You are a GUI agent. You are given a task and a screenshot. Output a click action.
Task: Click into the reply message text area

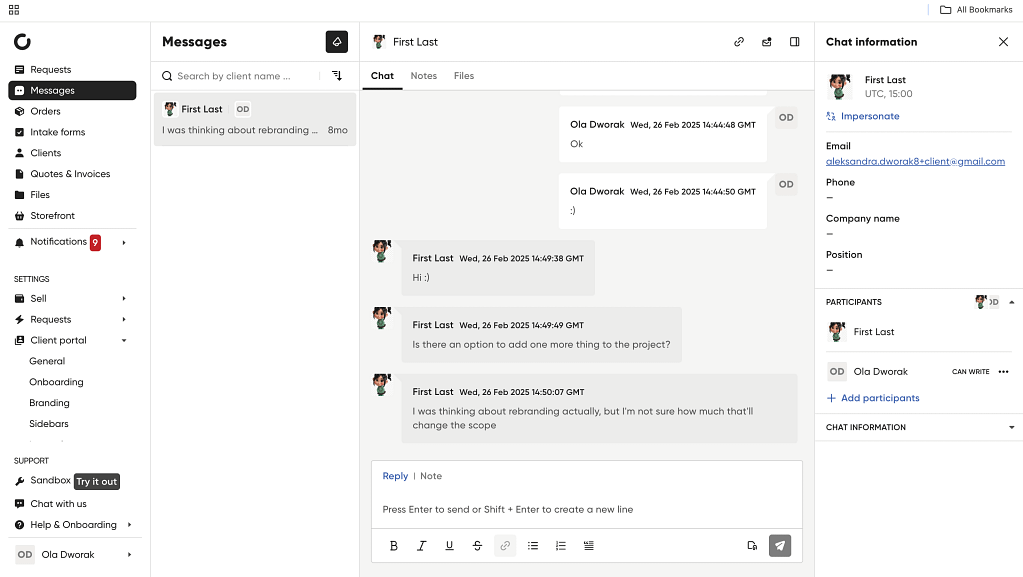(587, 509)
